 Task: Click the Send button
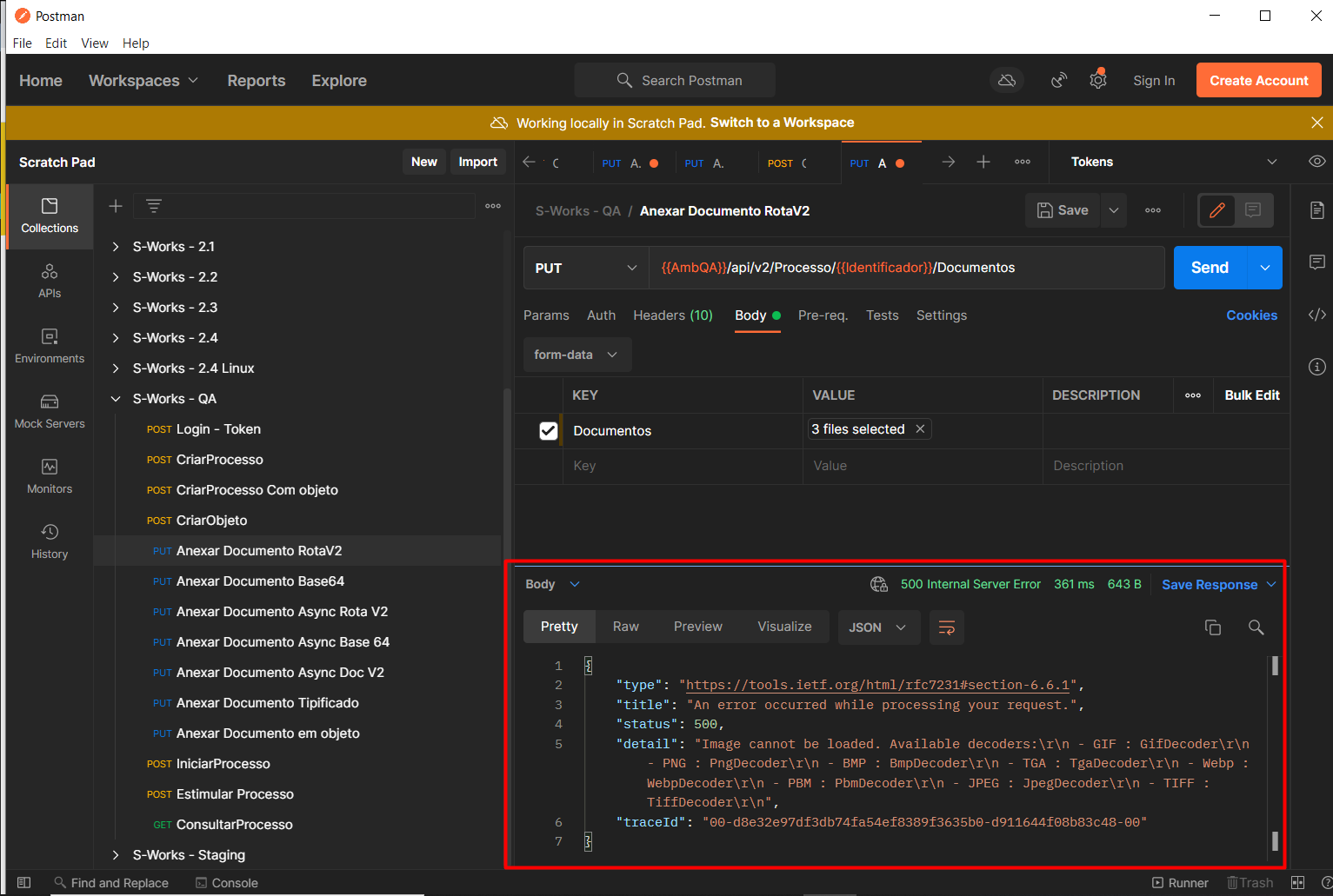[x=1210, y=268]
